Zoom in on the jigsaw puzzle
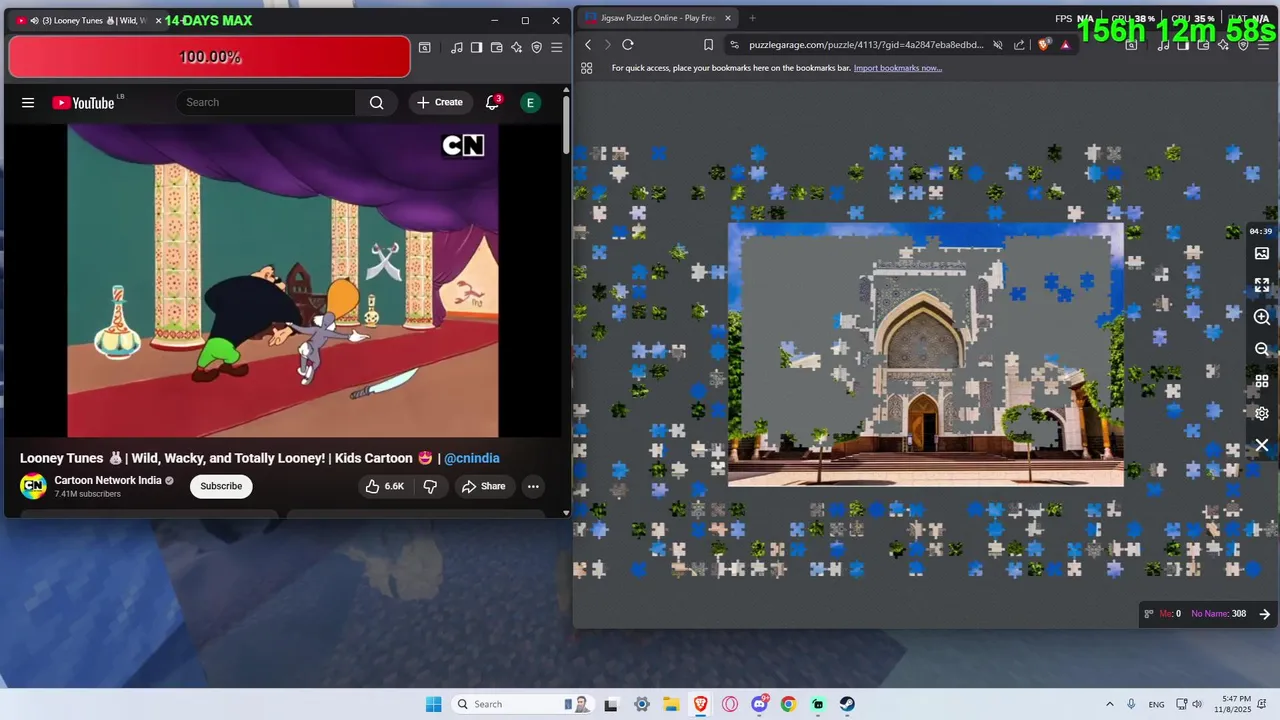1280x720 pixels. coord(1262,317)
